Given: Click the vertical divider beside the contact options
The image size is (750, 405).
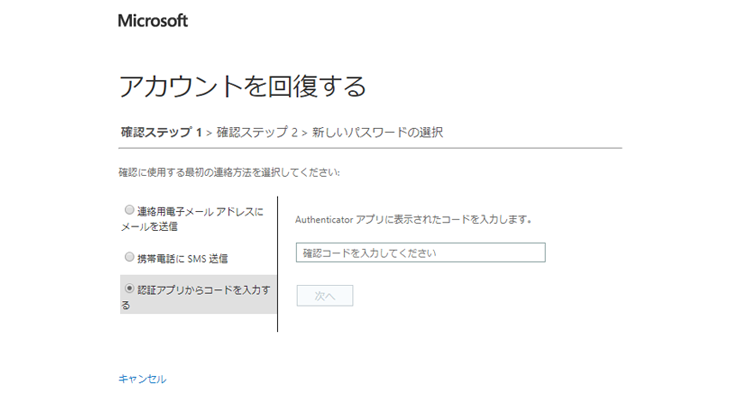Looking at the screenshot, I should pyautogui.click(x=277, y=263).
